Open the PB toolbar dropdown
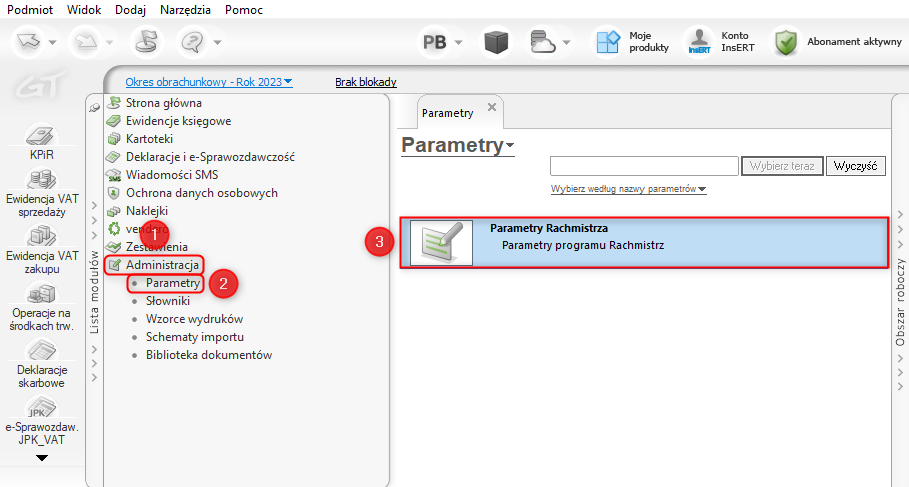Screen dimensions: 909x487 pos(442,42)
